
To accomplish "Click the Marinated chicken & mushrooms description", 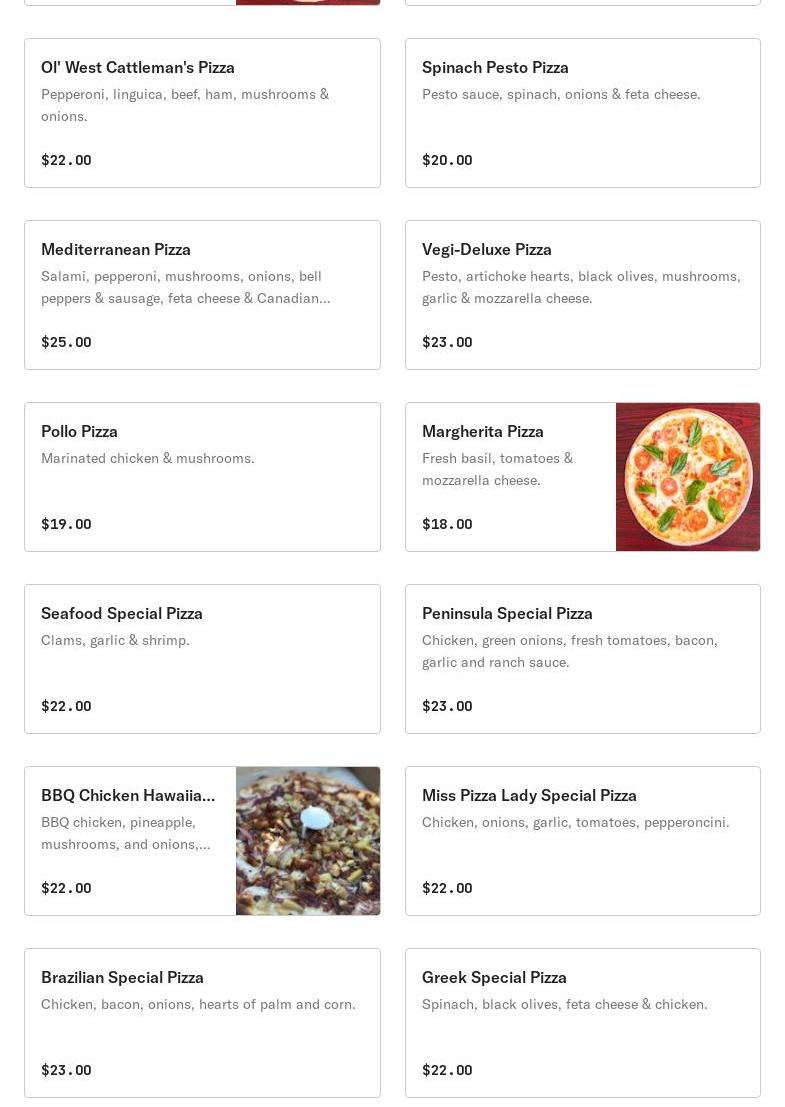I will 148,459.
